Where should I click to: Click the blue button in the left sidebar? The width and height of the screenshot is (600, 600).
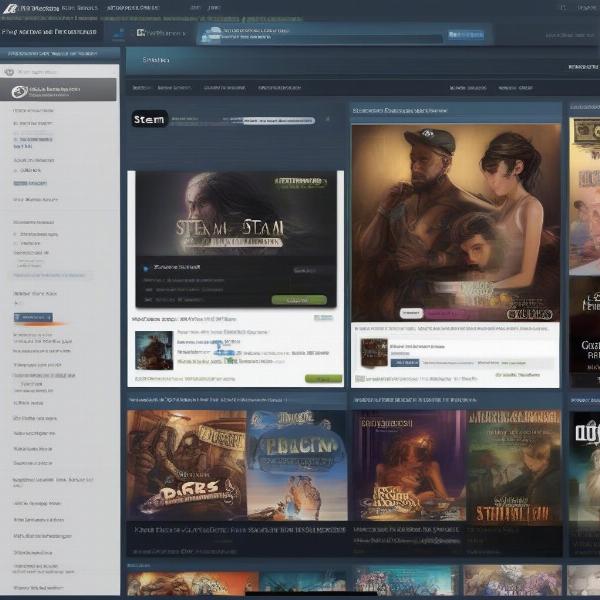(33, 317)
